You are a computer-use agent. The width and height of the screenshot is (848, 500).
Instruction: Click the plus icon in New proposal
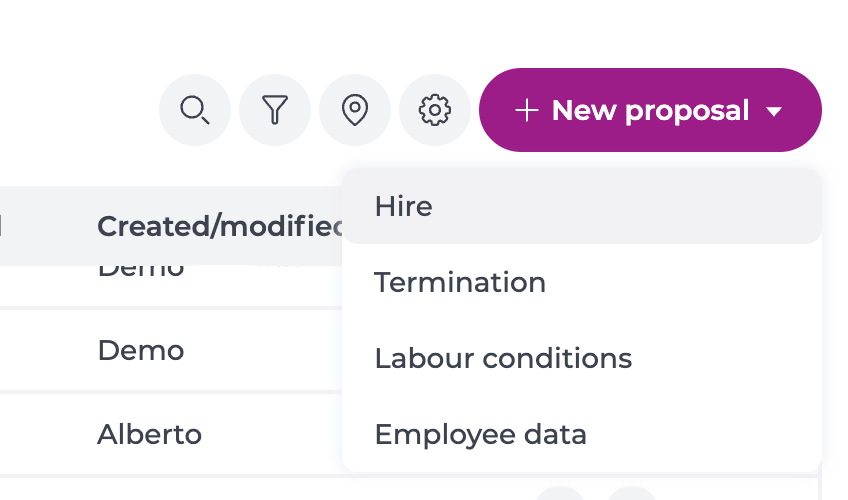tap(527, 110)
